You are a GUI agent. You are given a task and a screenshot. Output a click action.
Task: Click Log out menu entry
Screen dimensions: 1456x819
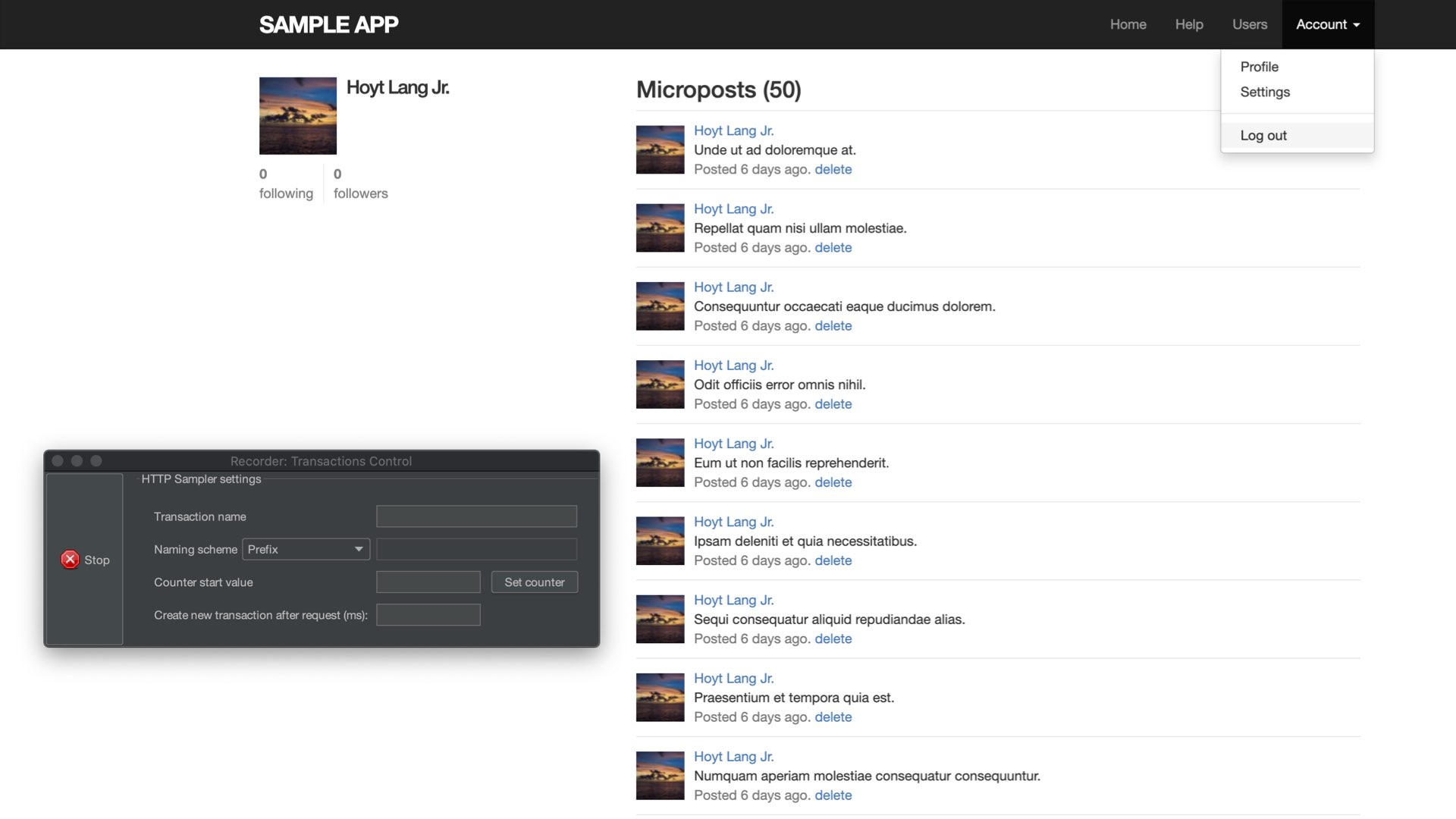[1263, 136]
